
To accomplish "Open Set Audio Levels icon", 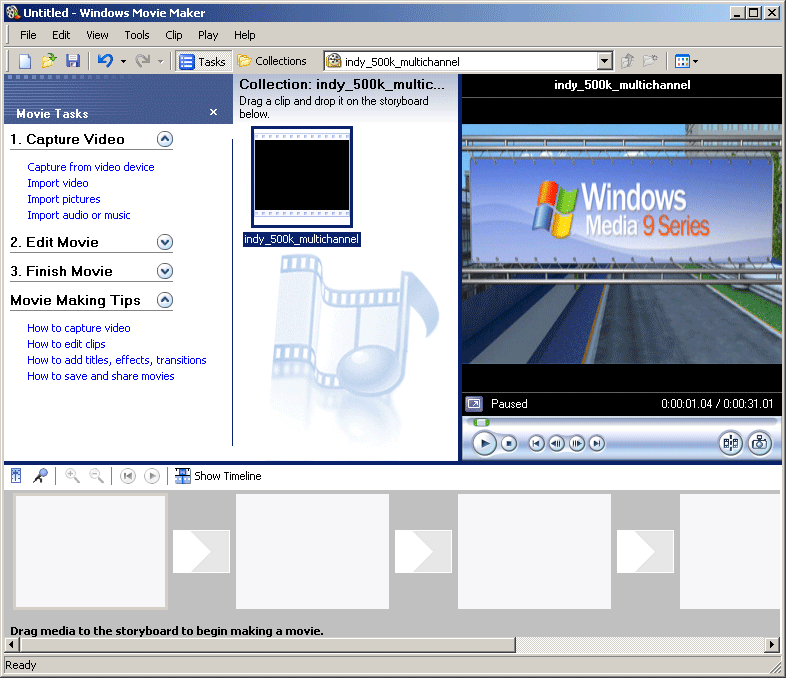I will (16, 476).
